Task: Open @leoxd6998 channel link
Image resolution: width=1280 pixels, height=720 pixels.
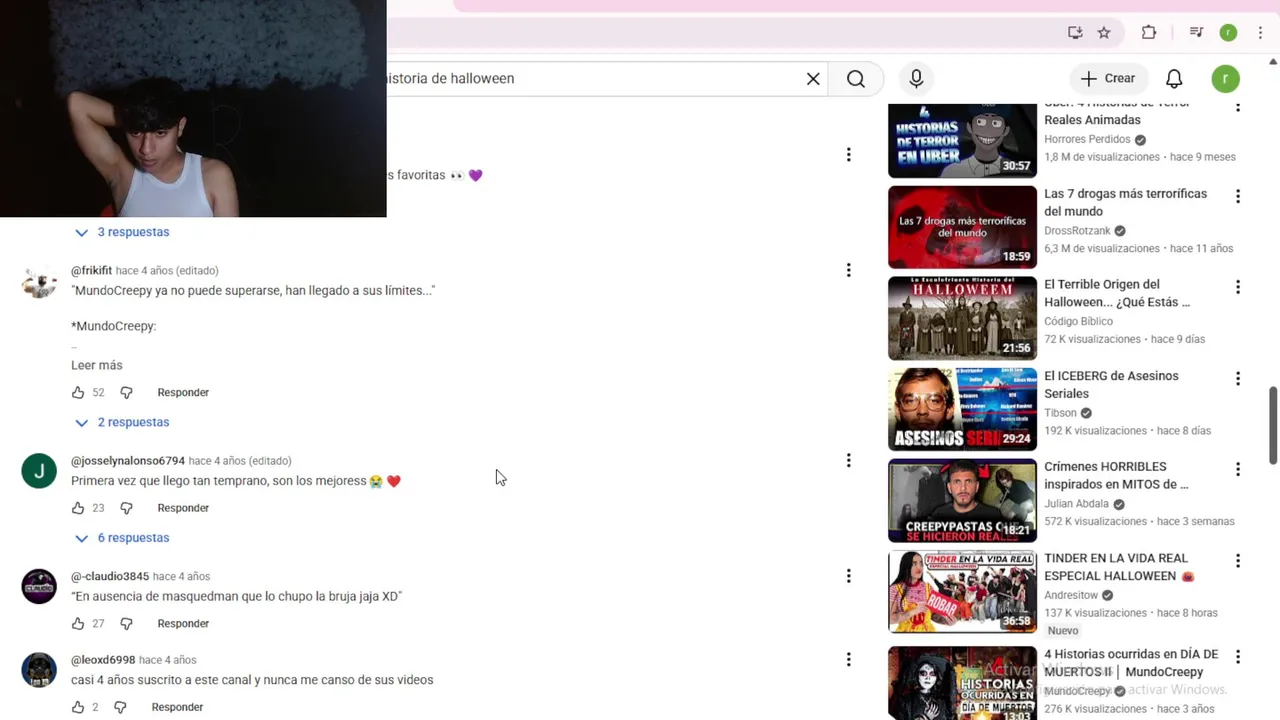Action: [103, 660]
